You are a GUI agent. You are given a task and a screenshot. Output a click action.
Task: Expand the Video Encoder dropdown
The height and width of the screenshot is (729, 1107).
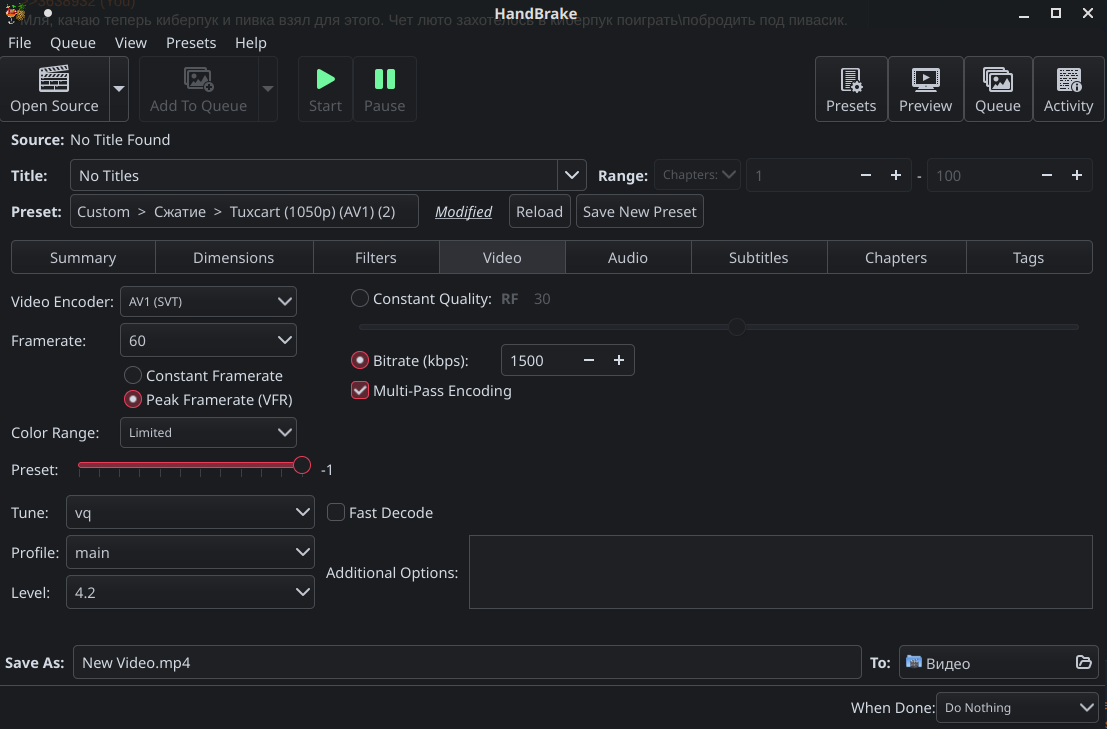click(208, 300)
